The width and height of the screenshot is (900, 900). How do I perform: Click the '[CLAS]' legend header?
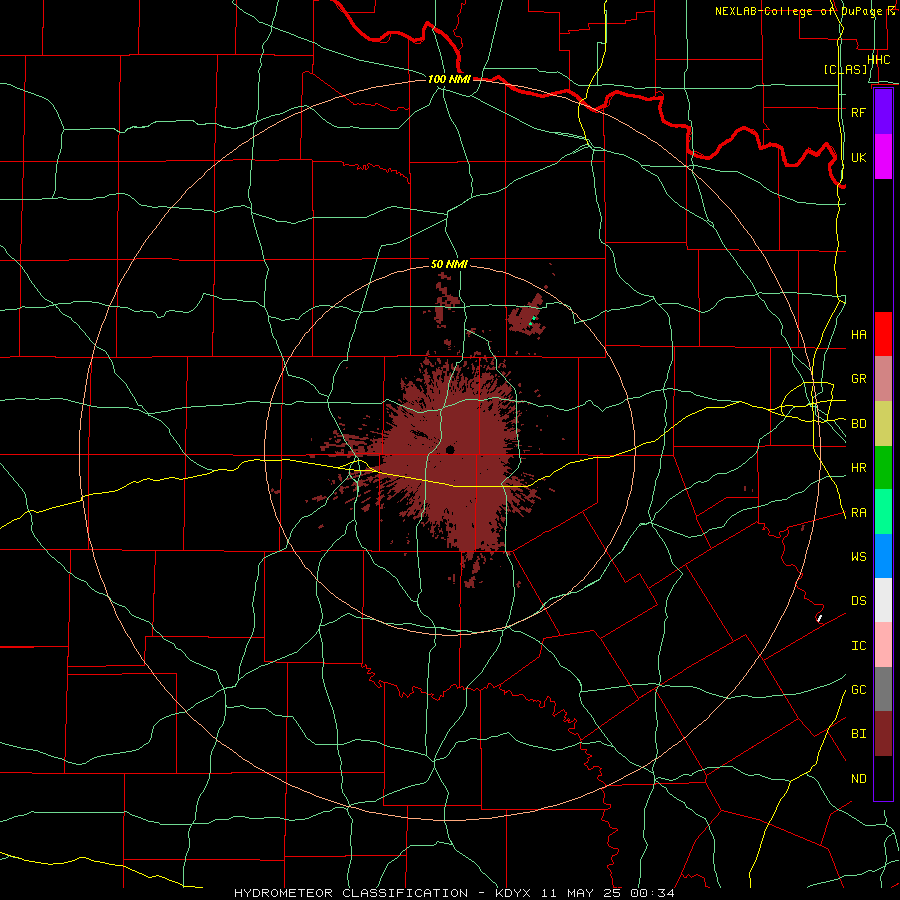(845, 70)
